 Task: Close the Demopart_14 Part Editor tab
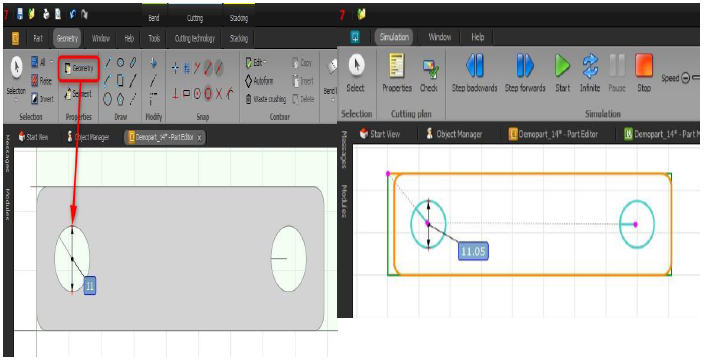[x=199, y=137]
